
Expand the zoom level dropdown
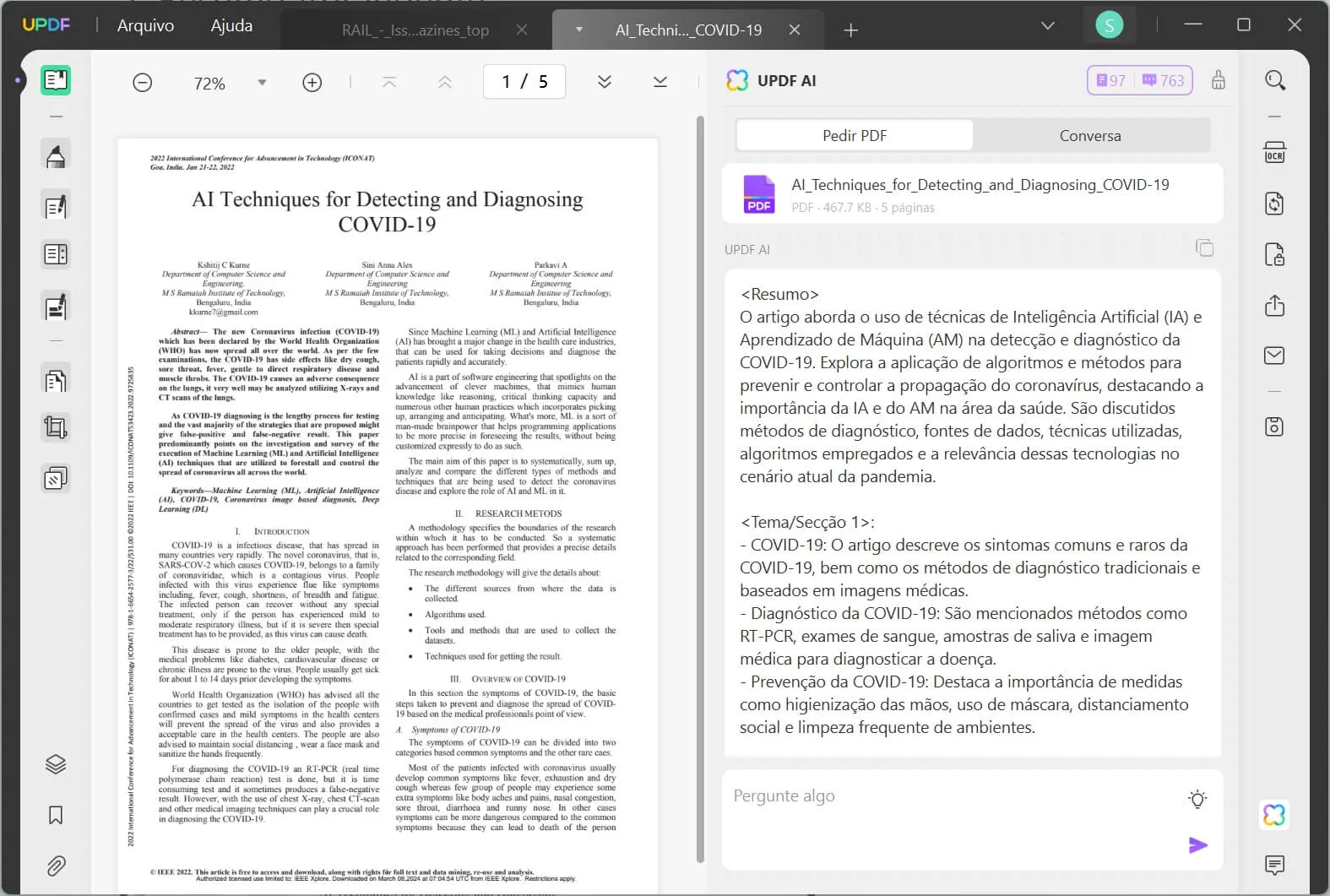point(262,82)
